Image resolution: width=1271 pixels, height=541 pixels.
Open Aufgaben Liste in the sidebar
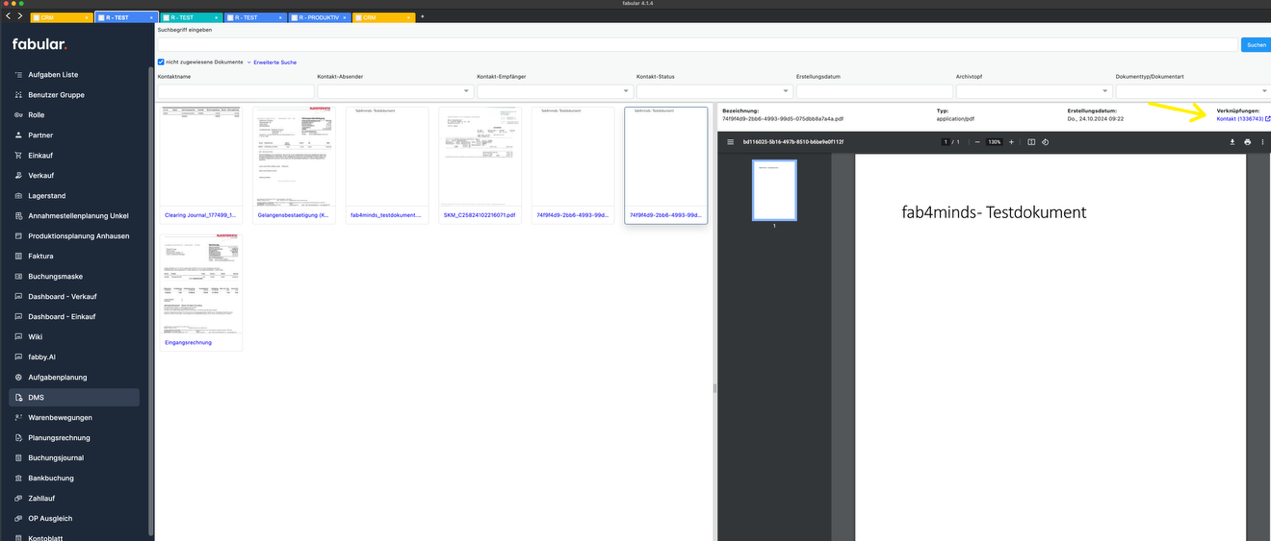click(74, 74)
